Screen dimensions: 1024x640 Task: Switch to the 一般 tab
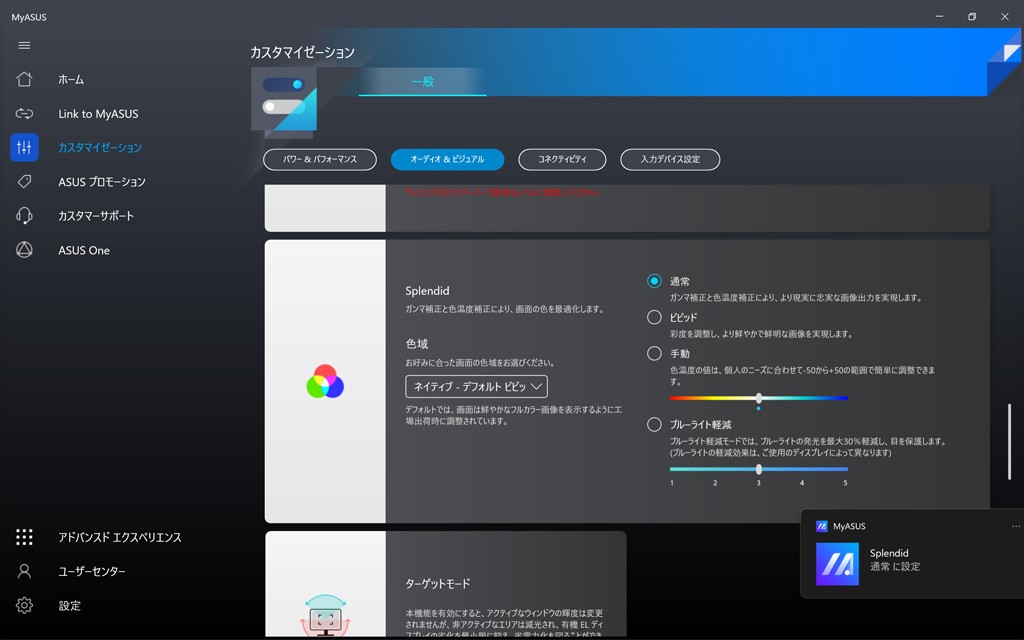coord(423,82)
